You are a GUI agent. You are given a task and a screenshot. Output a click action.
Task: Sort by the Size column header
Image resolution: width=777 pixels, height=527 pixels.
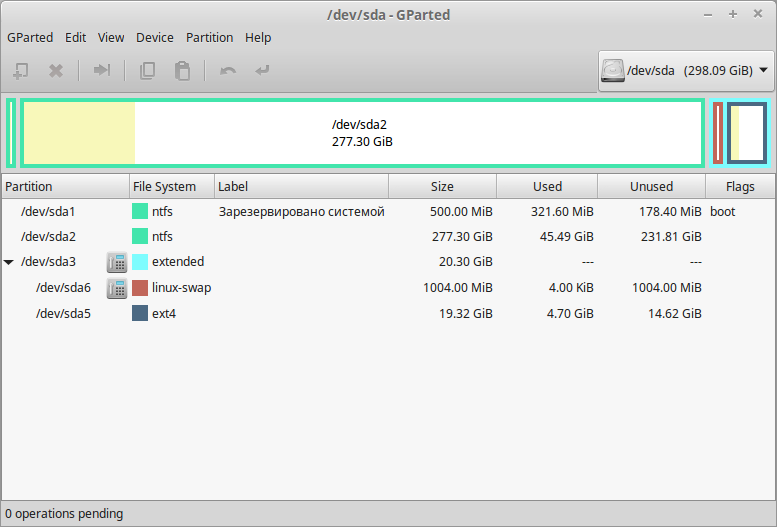pyautogui.click(x=442, y=186)
